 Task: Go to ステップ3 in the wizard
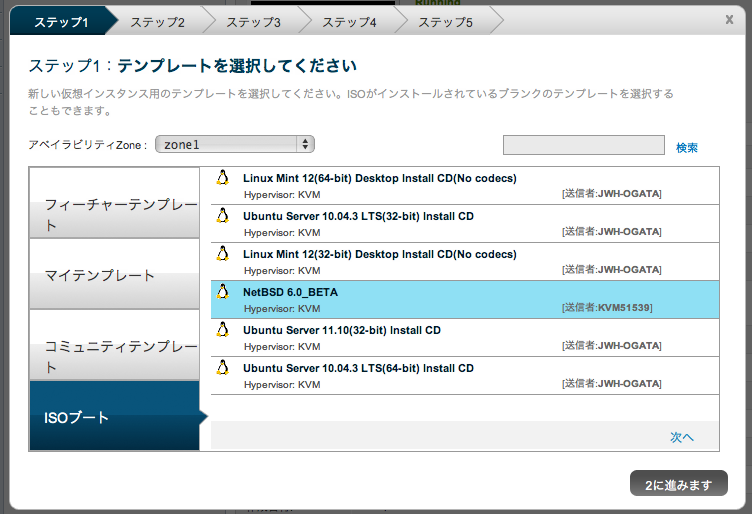pos(253,22)
